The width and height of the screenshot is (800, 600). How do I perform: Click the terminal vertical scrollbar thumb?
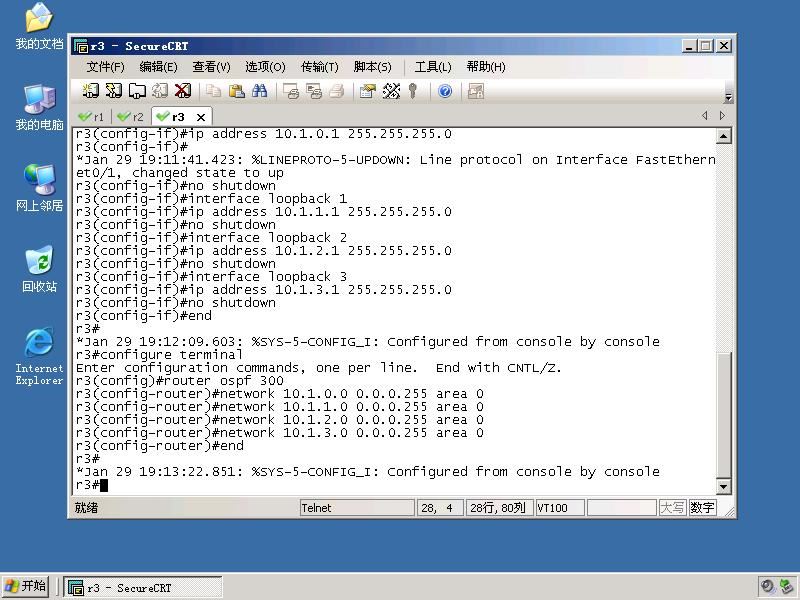point(723,415)
